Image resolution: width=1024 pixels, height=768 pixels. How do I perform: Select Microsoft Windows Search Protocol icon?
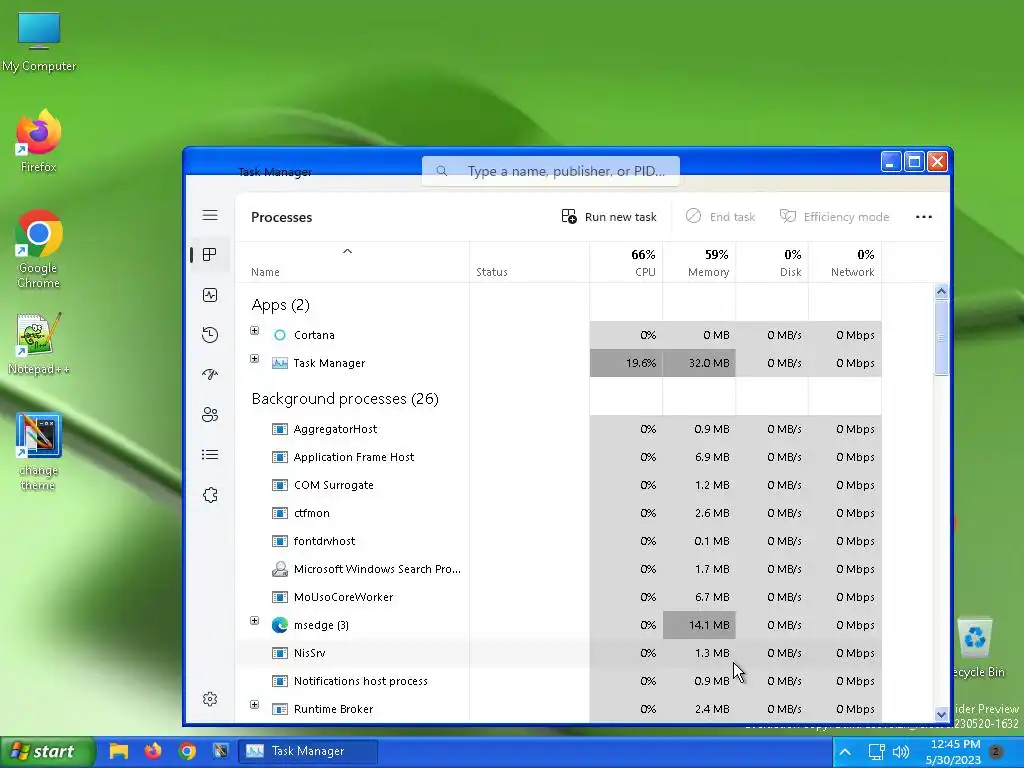(280, 569)
